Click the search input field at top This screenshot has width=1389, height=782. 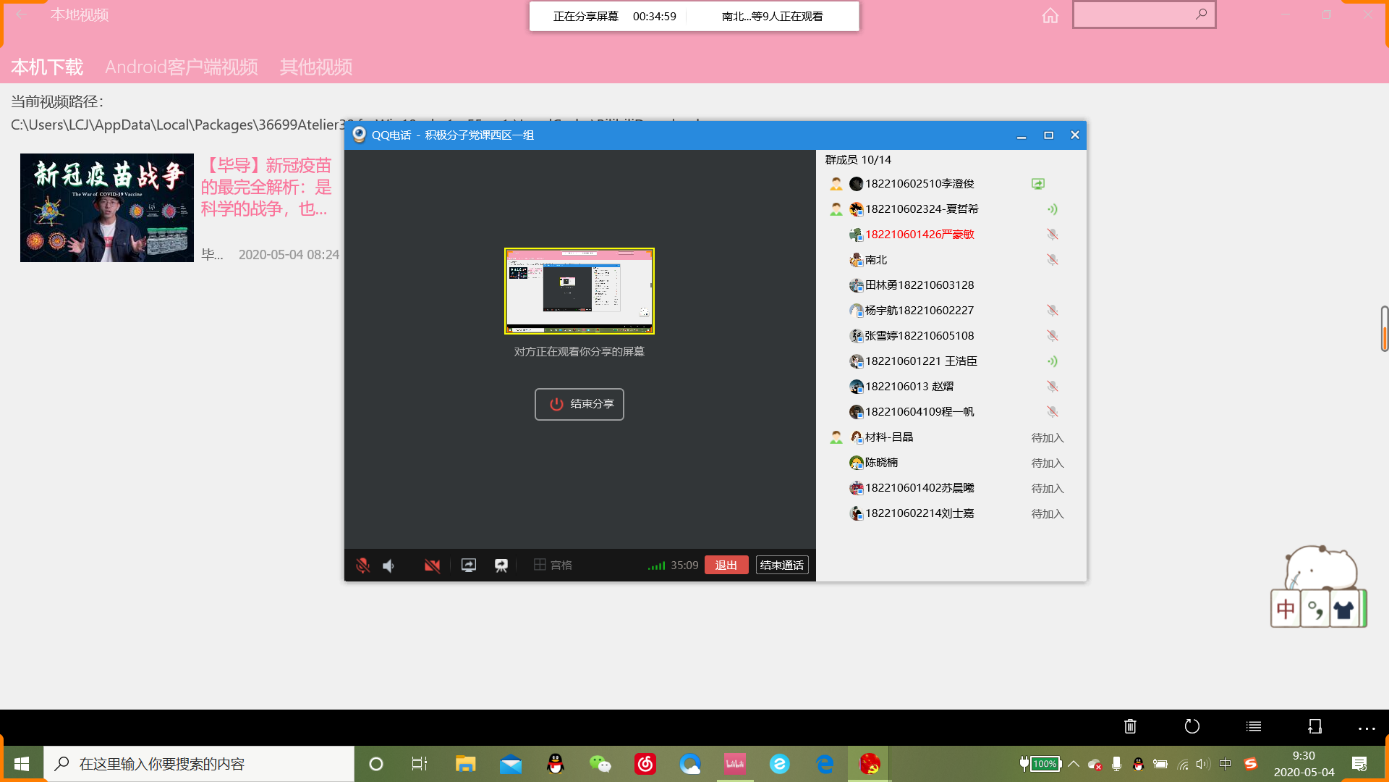(1134, 15)
